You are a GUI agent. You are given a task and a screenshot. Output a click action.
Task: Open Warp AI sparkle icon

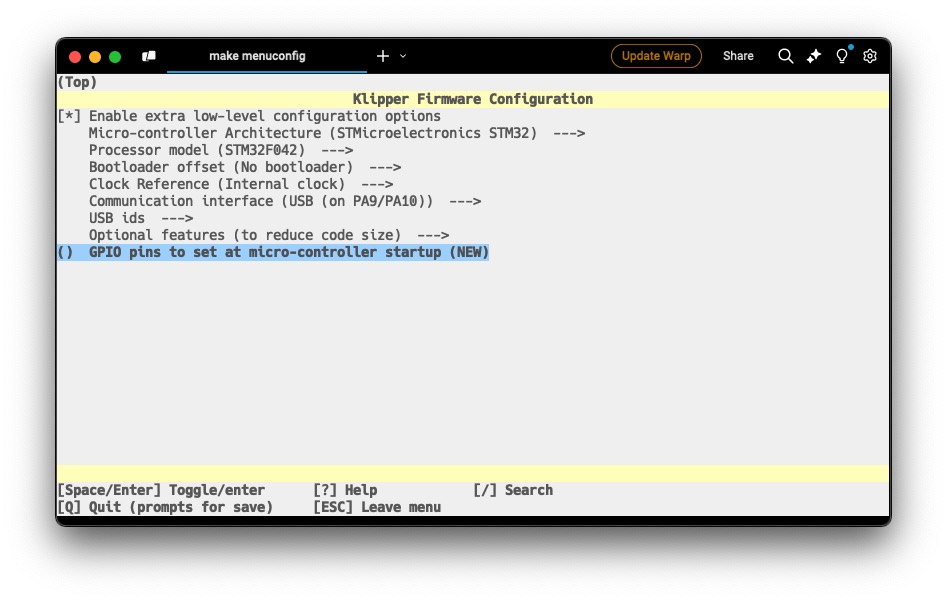pos(814,56)
